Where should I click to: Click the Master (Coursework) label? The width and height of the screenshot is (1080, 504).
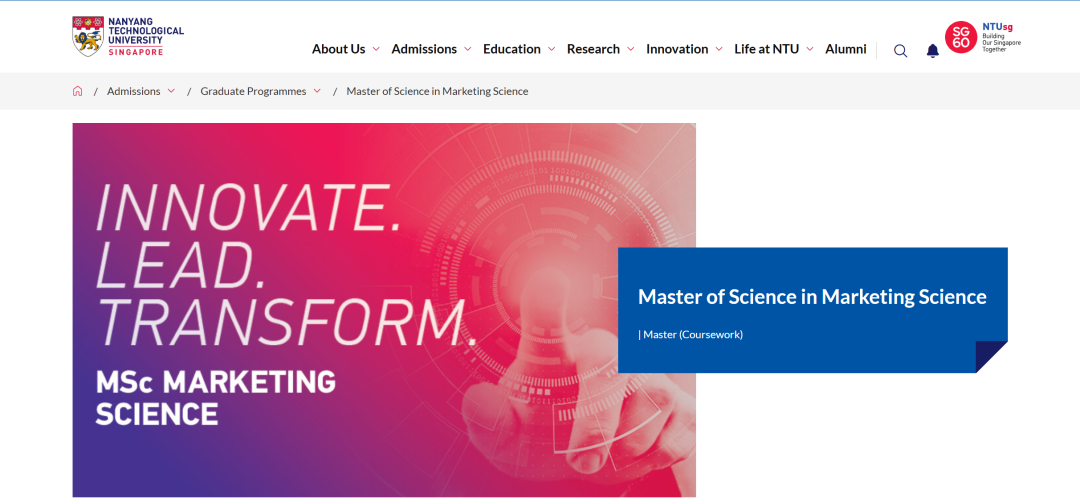(x=691, y=335)
